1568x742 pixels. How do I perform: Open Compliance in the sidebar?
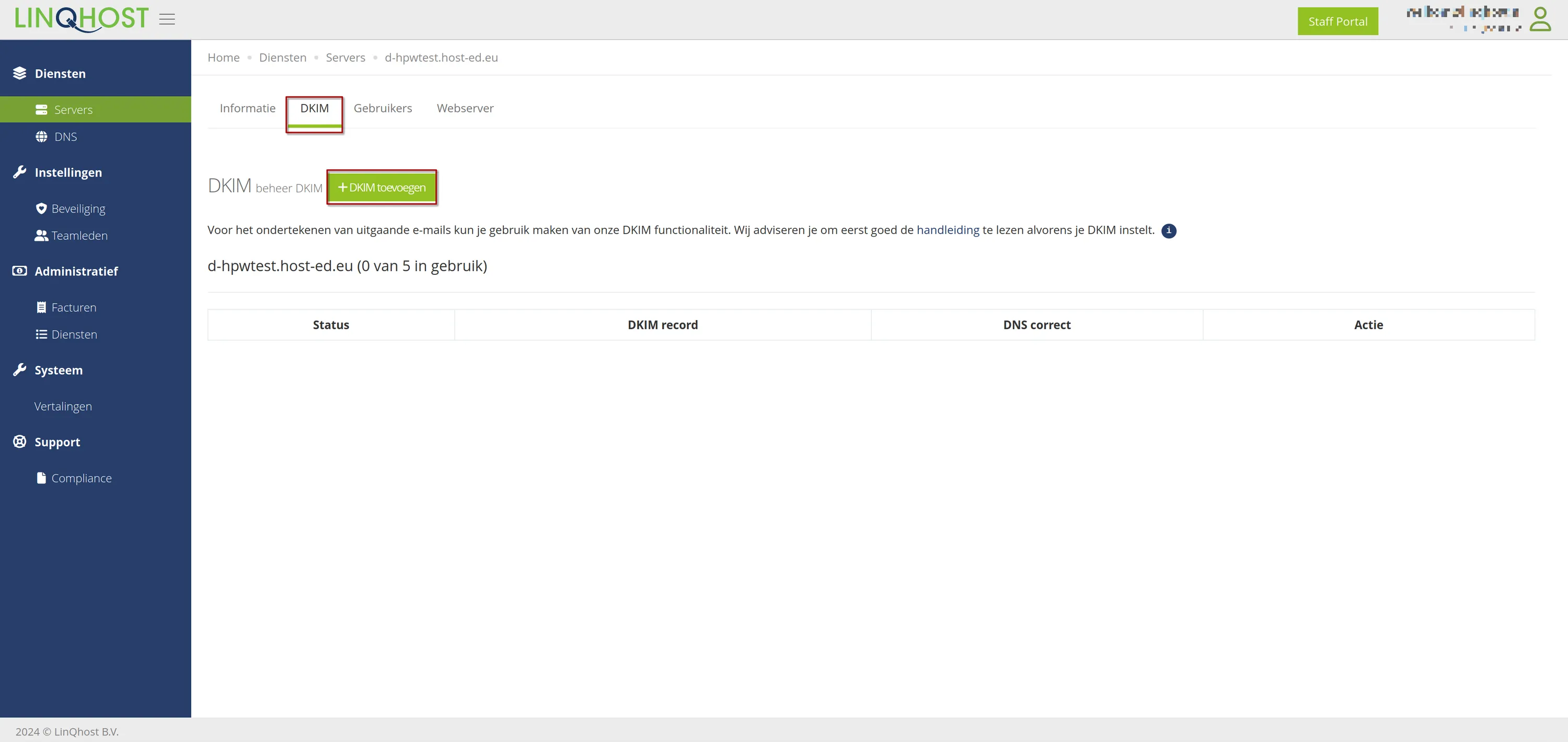(x=82, y=478)
